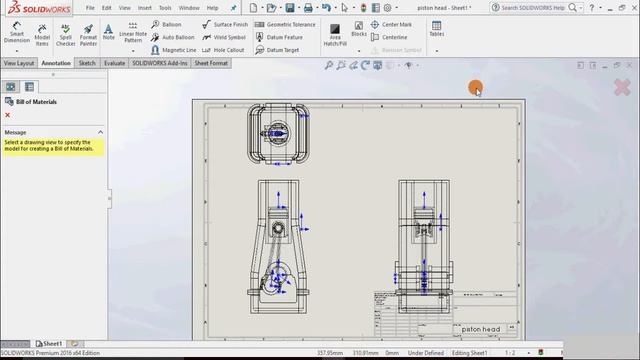Cancel Bill of Materials with red X

(x=7, y=115)
